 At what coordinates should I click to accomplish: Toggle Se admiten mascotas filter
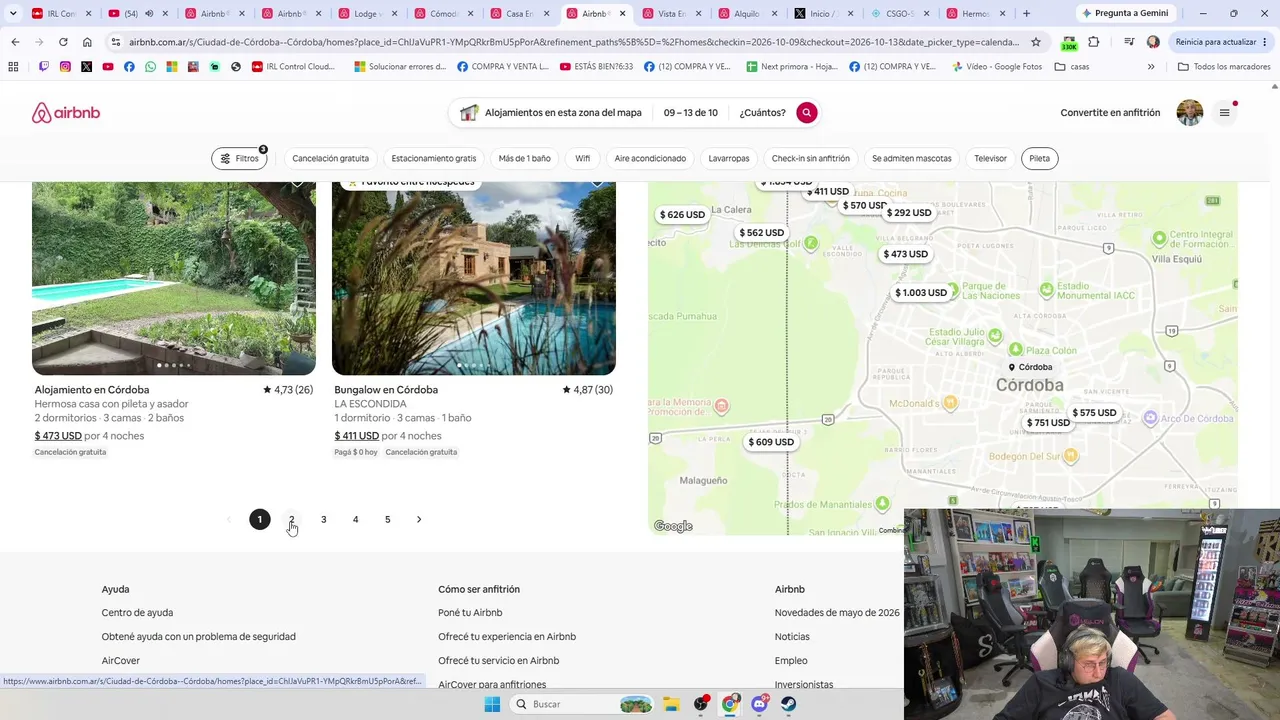point(912,159)
